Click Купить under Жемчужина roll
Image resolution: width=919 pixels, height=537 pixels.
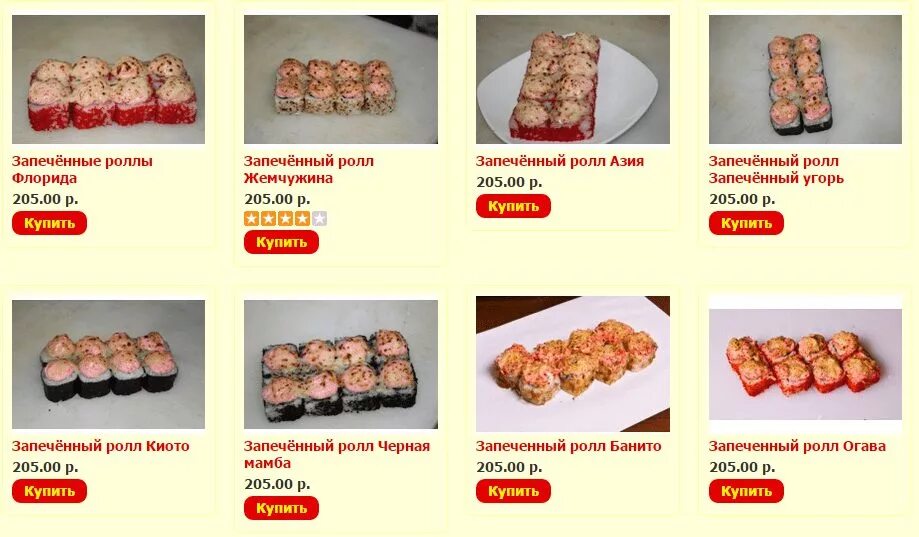[x=281, y=242]
